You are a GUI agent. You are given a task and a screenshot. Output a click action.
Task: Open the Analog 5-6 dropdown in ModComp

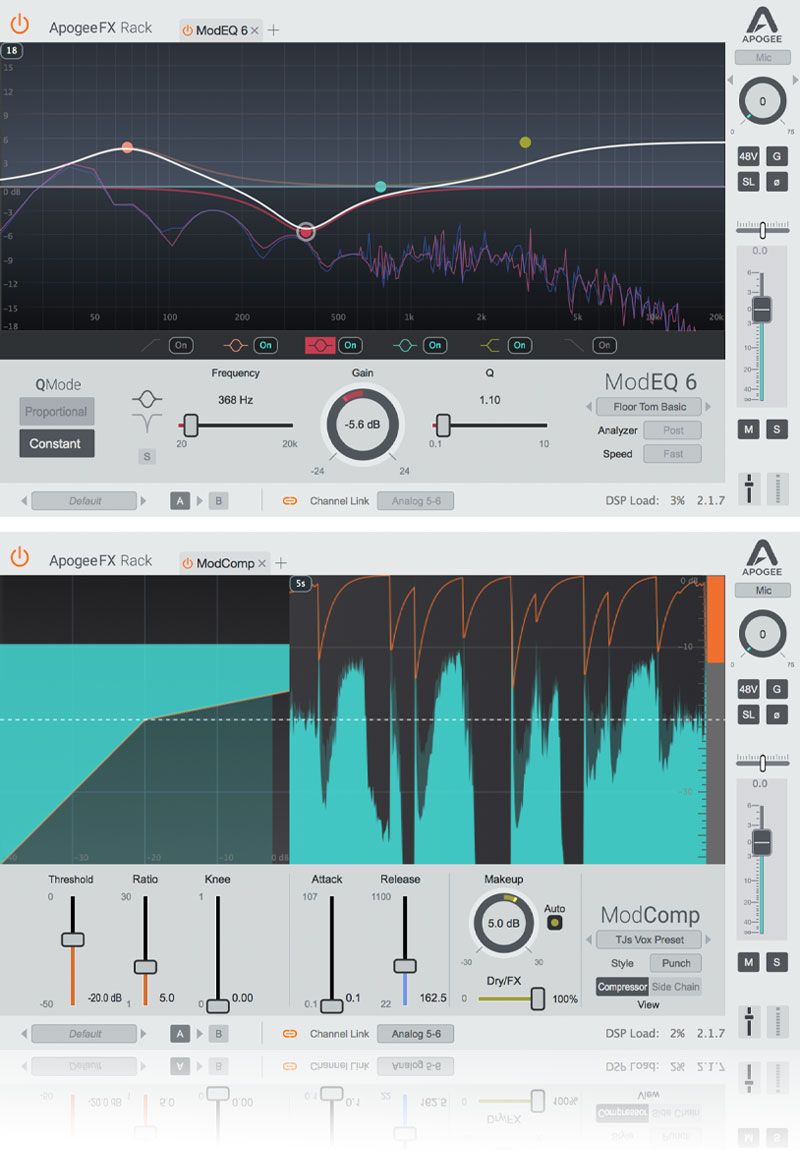pyautogui.click(x=415, y=1034)
